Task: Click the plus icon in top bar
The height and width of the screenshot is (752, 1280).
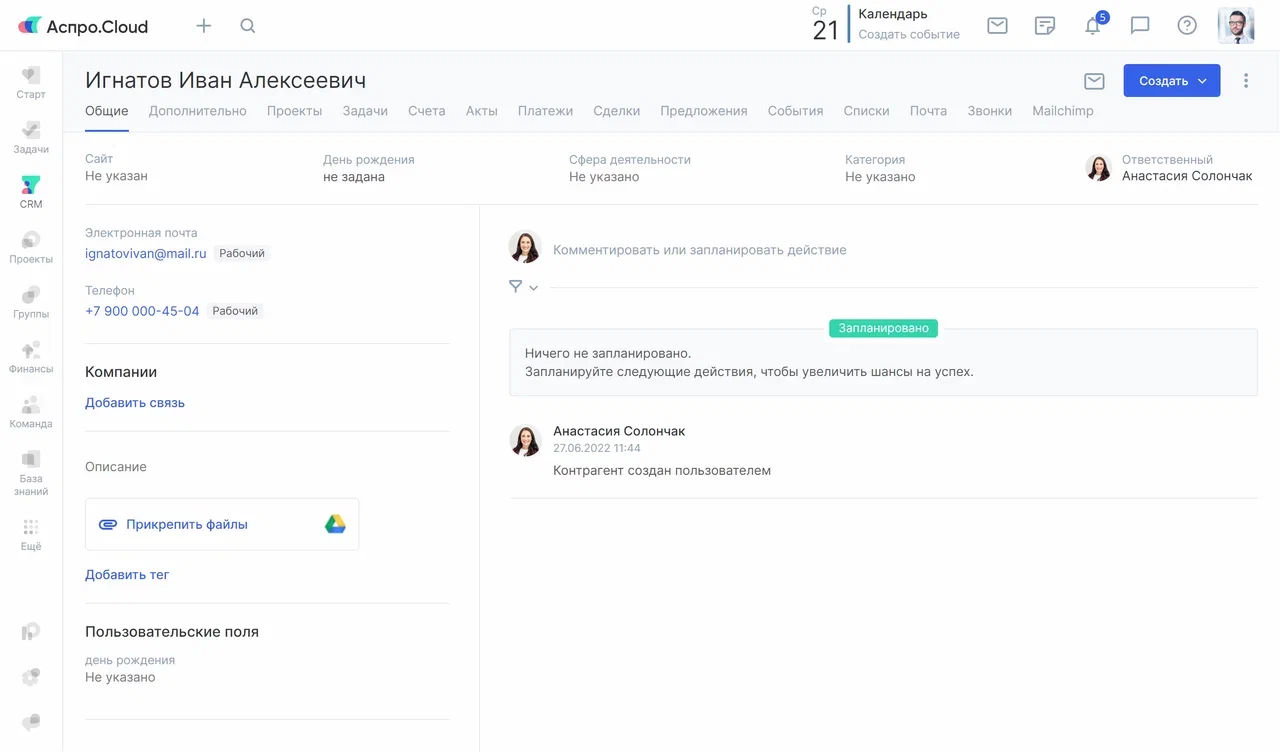Action: [x=204, y=26]
